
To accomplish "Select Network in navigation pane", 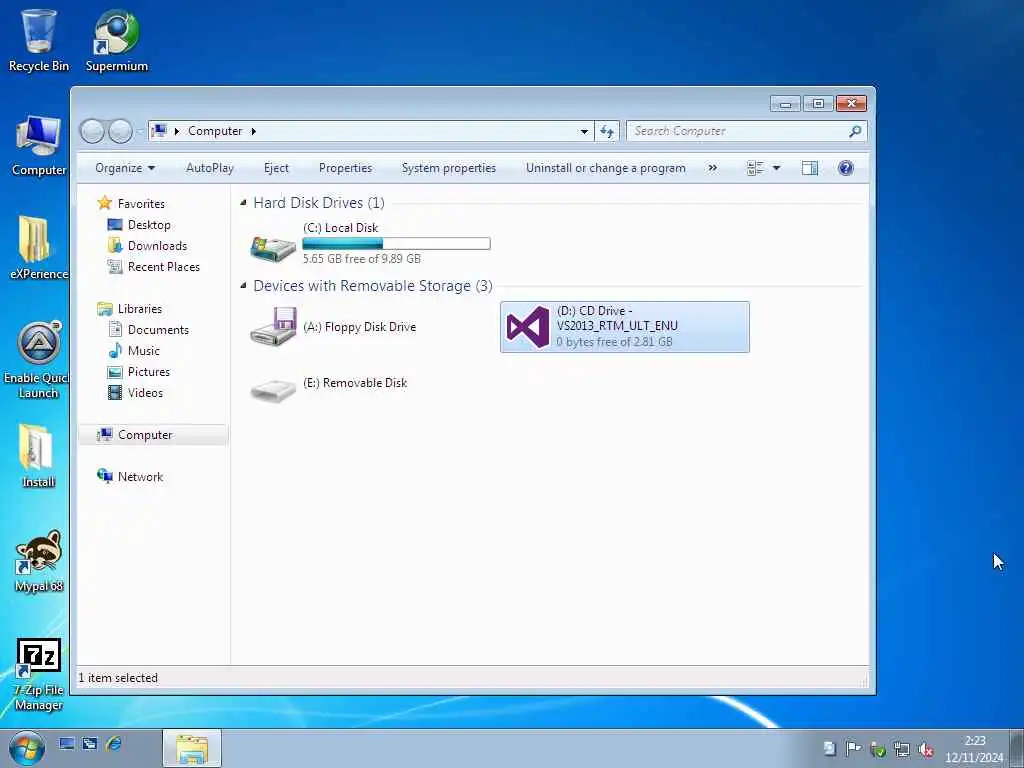I will [140, 477].
